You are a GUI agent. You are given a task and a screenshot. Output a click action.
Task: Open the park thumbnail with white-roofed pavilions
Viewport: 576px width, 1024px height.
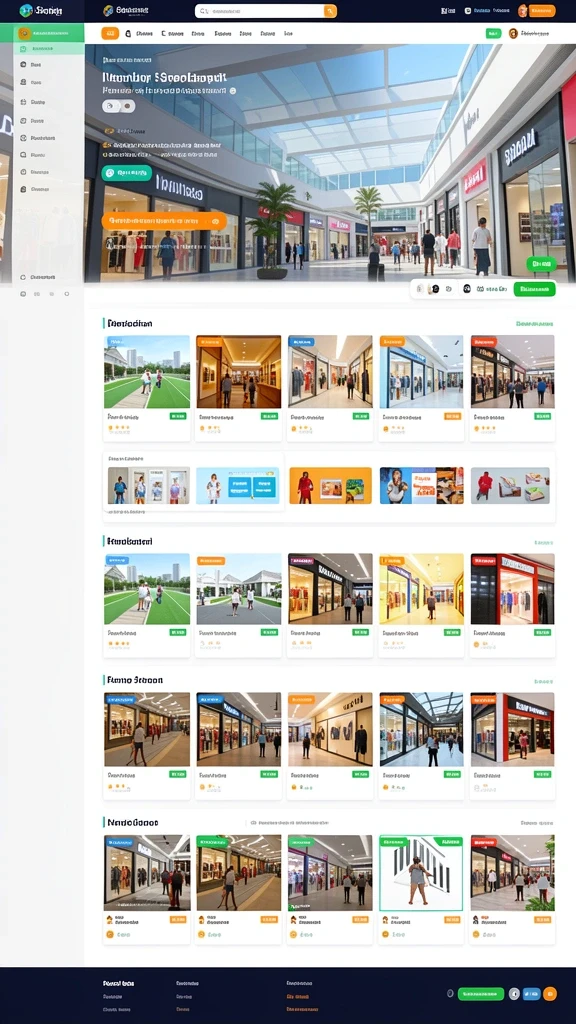click(x=238, y=589)
